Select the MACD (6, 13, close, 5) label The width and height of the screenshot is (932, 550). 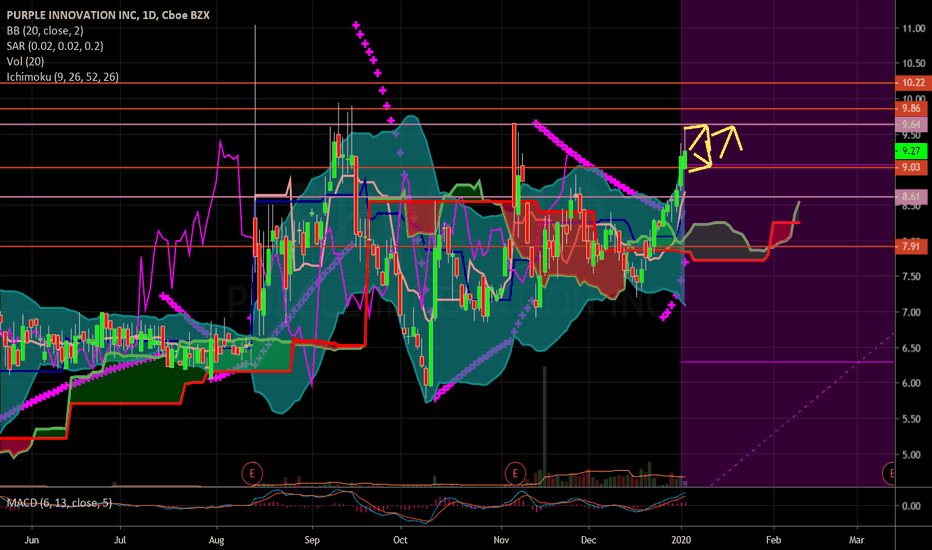click(x=59, y=503)
